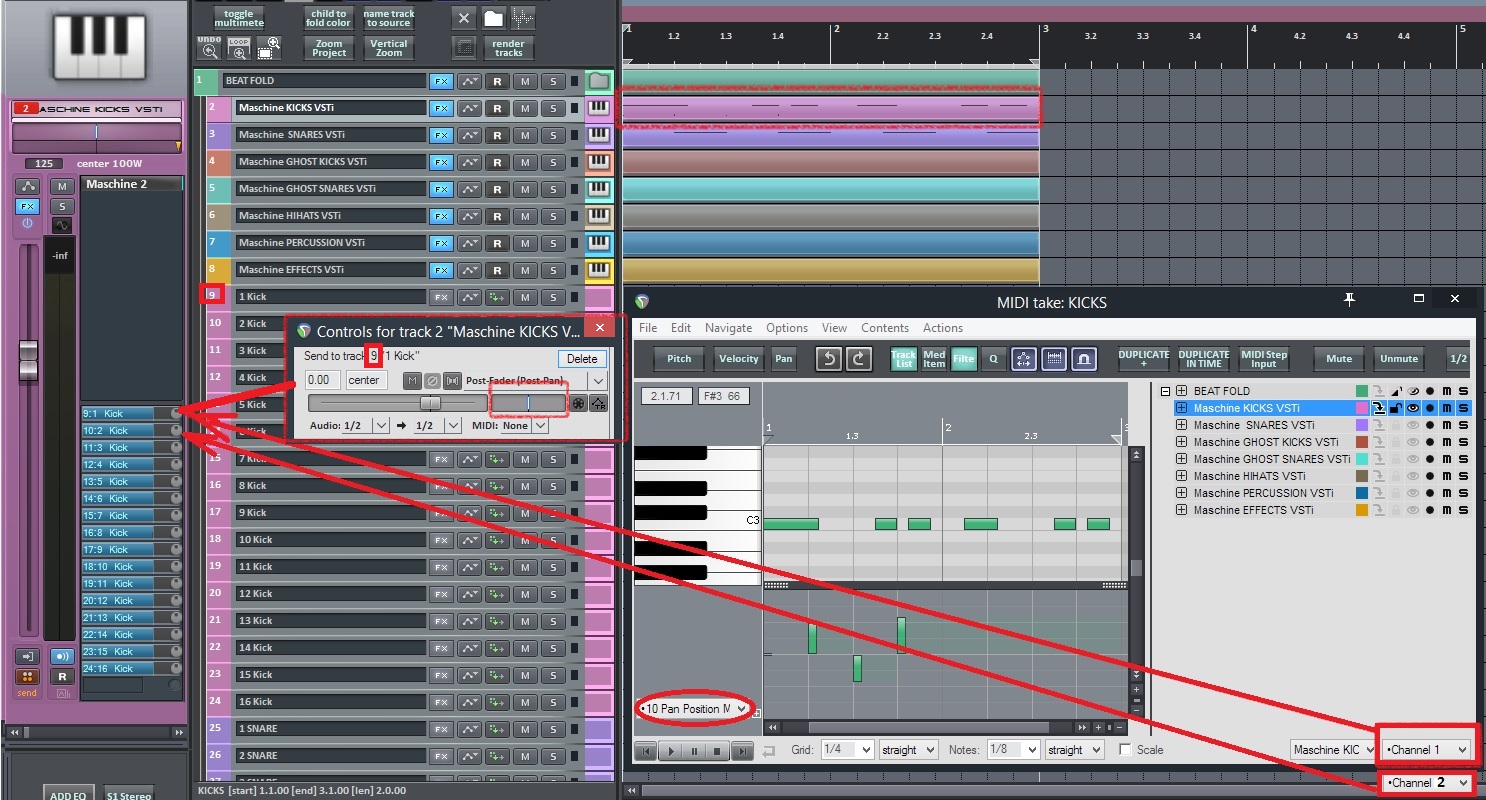
Task: Click the redo arrow in MIDI editor toolbar
Action: tap(858, 359)
